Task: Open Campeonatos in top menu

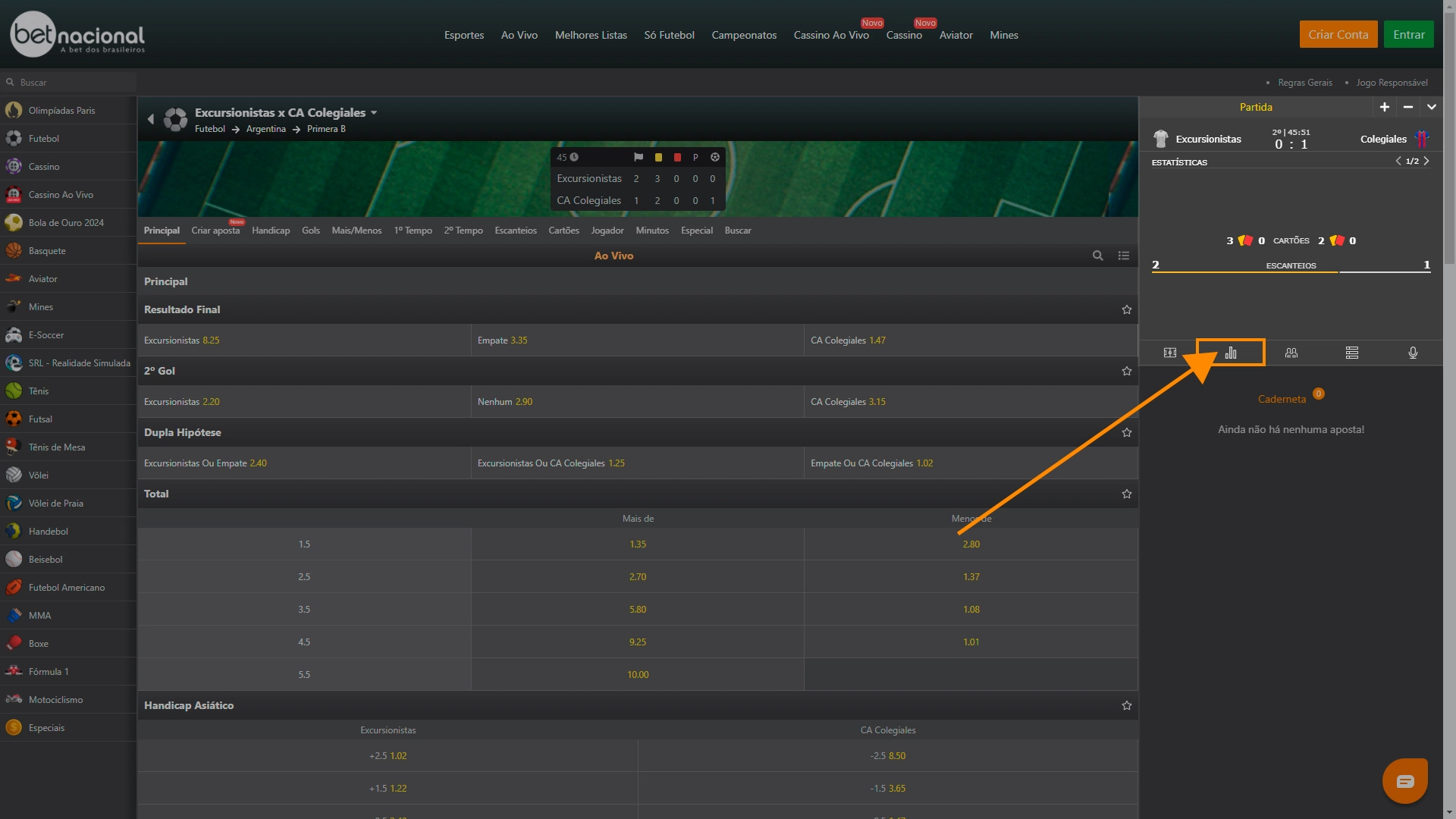Action: tap(744, 35)
